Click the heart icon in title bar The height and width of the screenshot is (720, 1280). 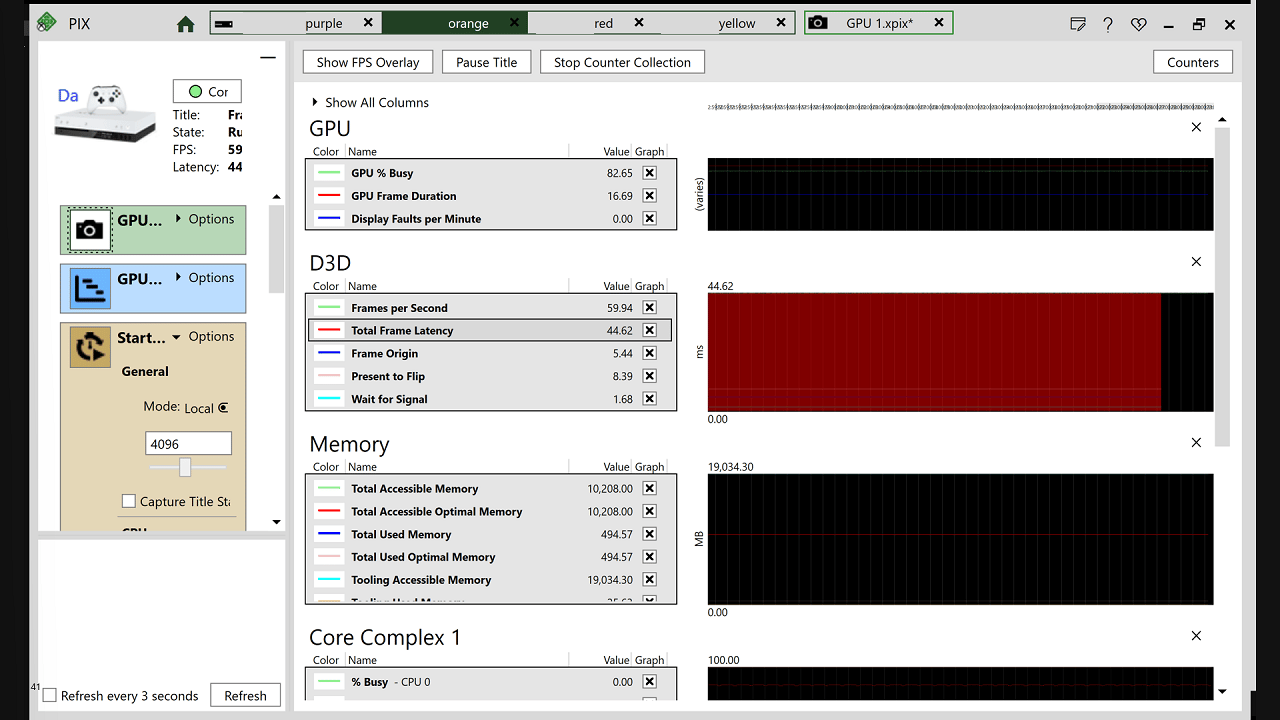tap(1139, 24)
